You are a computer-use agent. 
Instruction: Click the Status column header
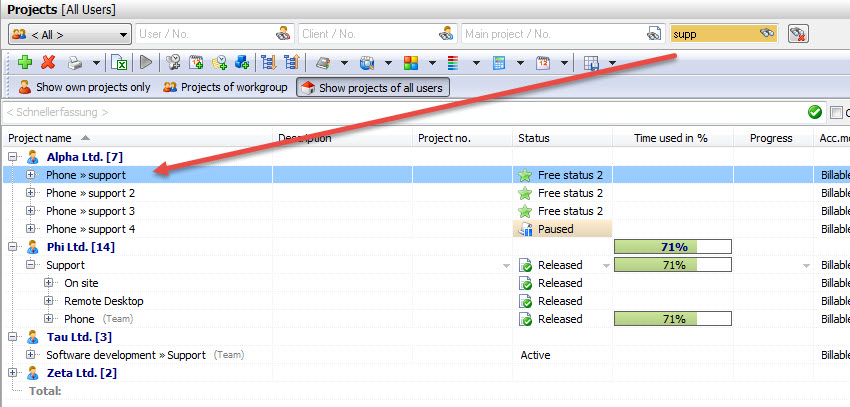[x=533, y=138]
